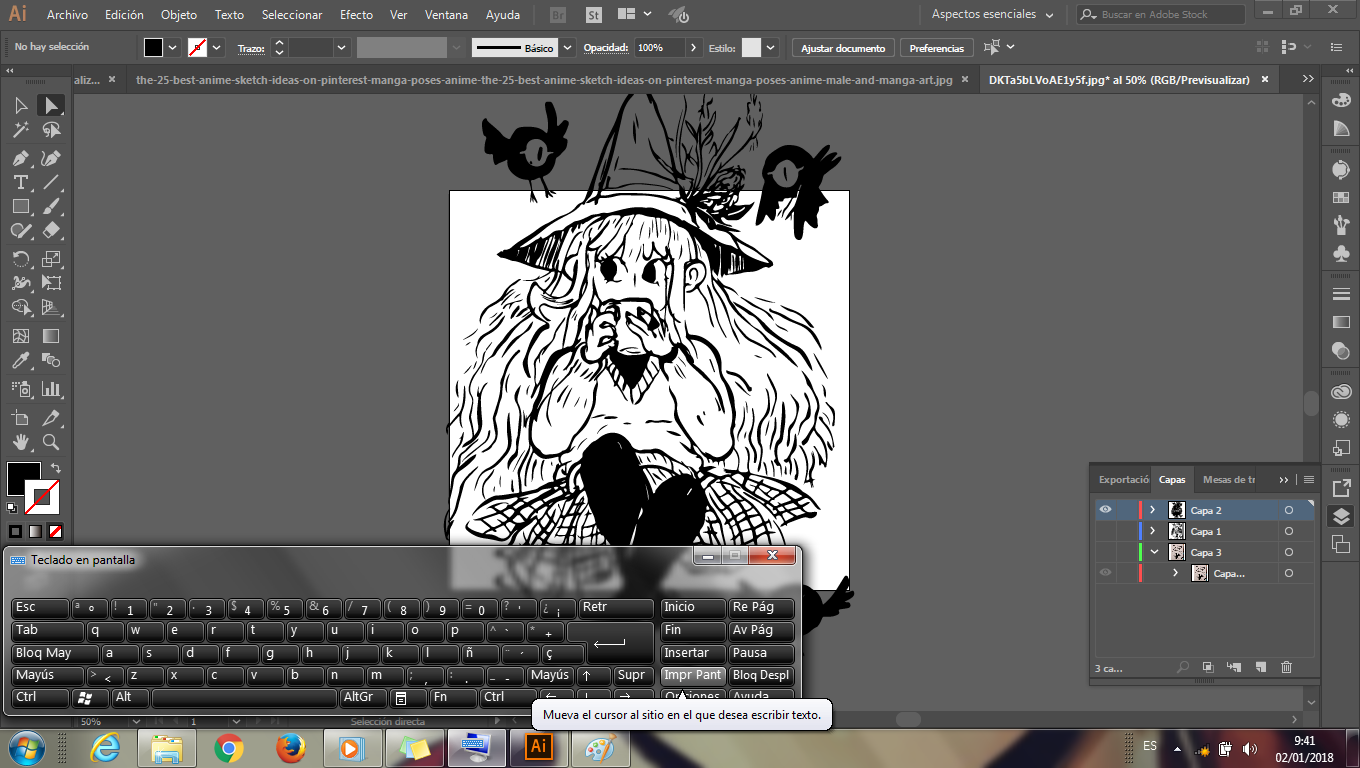Toggle visibility box of Capa 3
This screenshot has height=768, width=1360.
(x=1105, y=552)
